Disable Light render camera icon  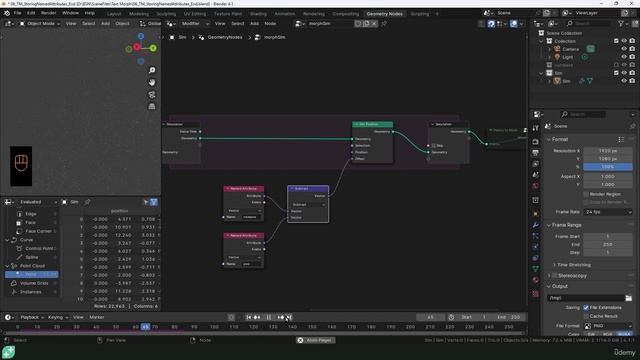coord(632,57)
